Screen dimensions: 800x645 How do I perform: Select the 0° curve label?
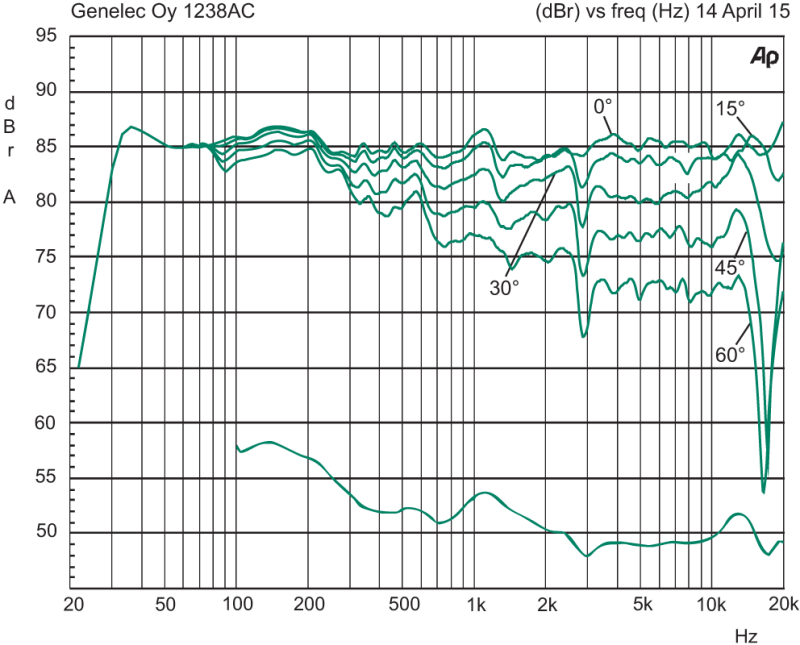click(x=603, y=107)
